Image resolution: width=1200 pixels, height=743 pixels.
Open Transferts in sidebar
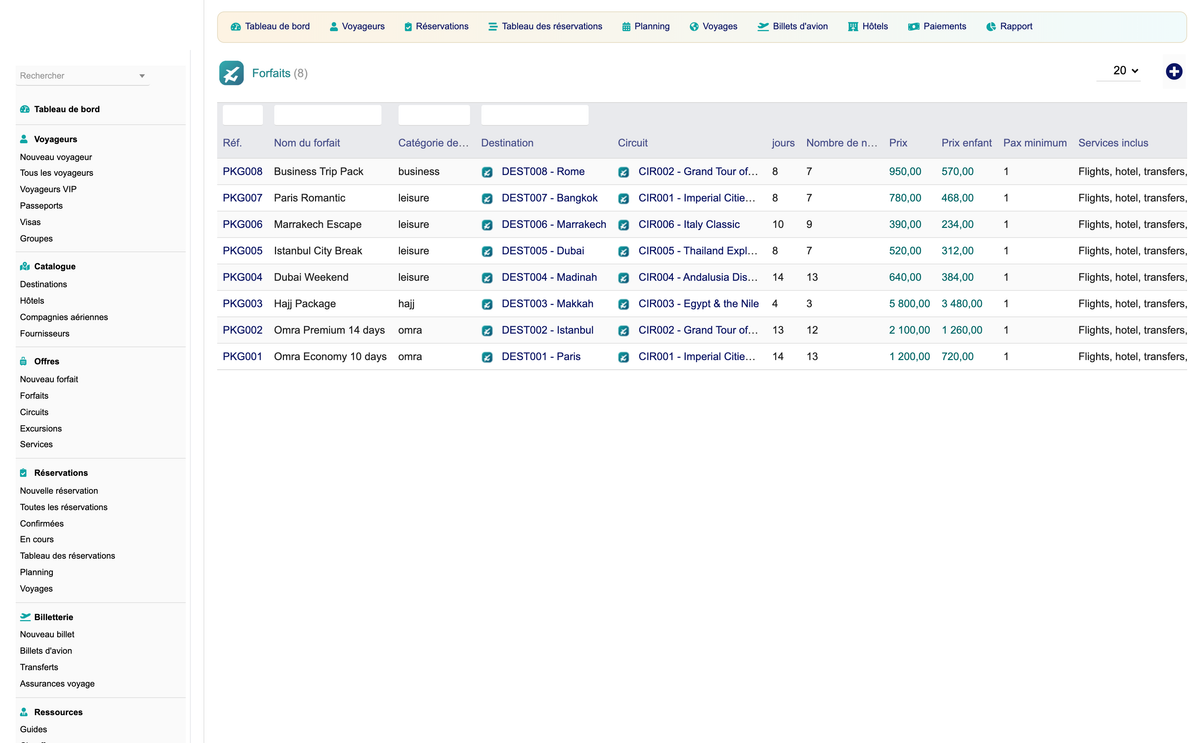click(x=39, y=667)
